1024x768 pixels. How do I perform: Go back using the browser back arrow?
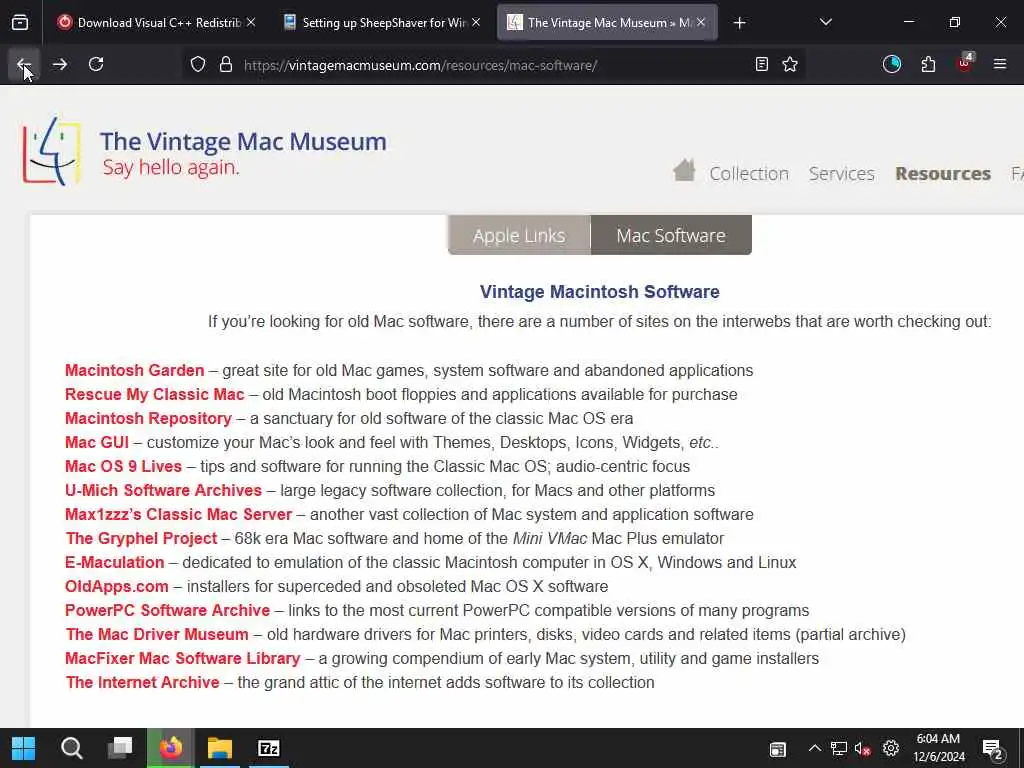coord(24,64)
